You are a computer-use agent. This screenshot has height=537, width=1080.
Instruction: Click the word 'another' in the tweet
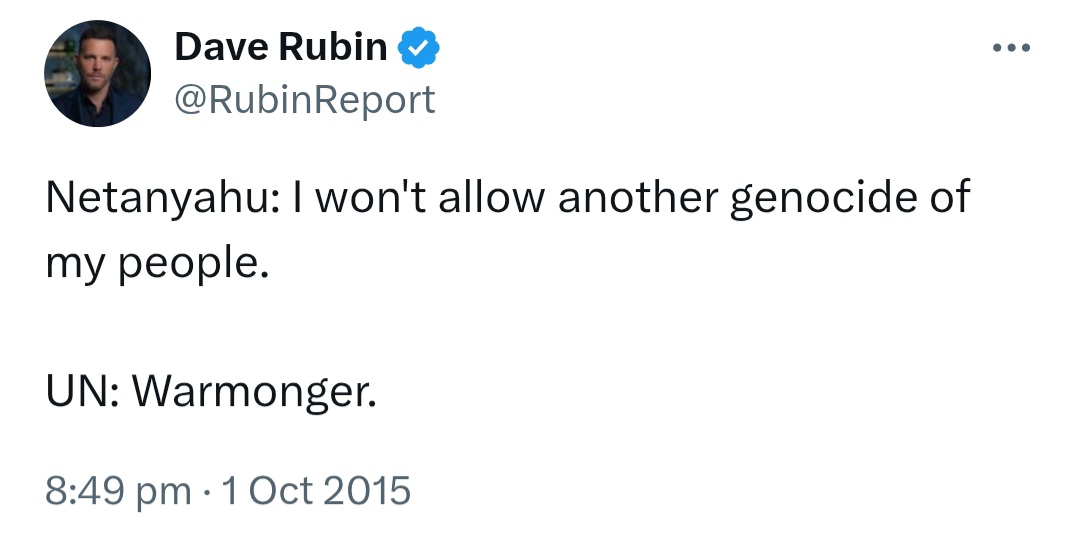pyautogui.click(x=638, y=196)
